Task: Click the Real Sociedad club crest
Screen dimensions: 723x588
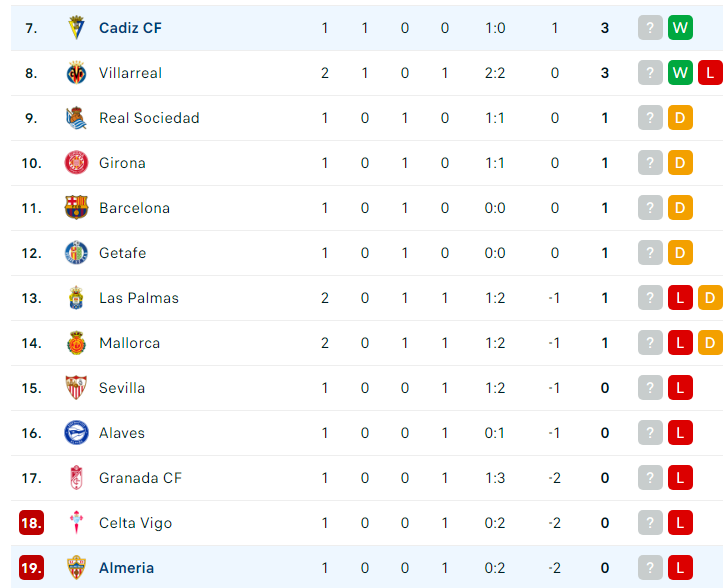Action: (x=76, y=118)
